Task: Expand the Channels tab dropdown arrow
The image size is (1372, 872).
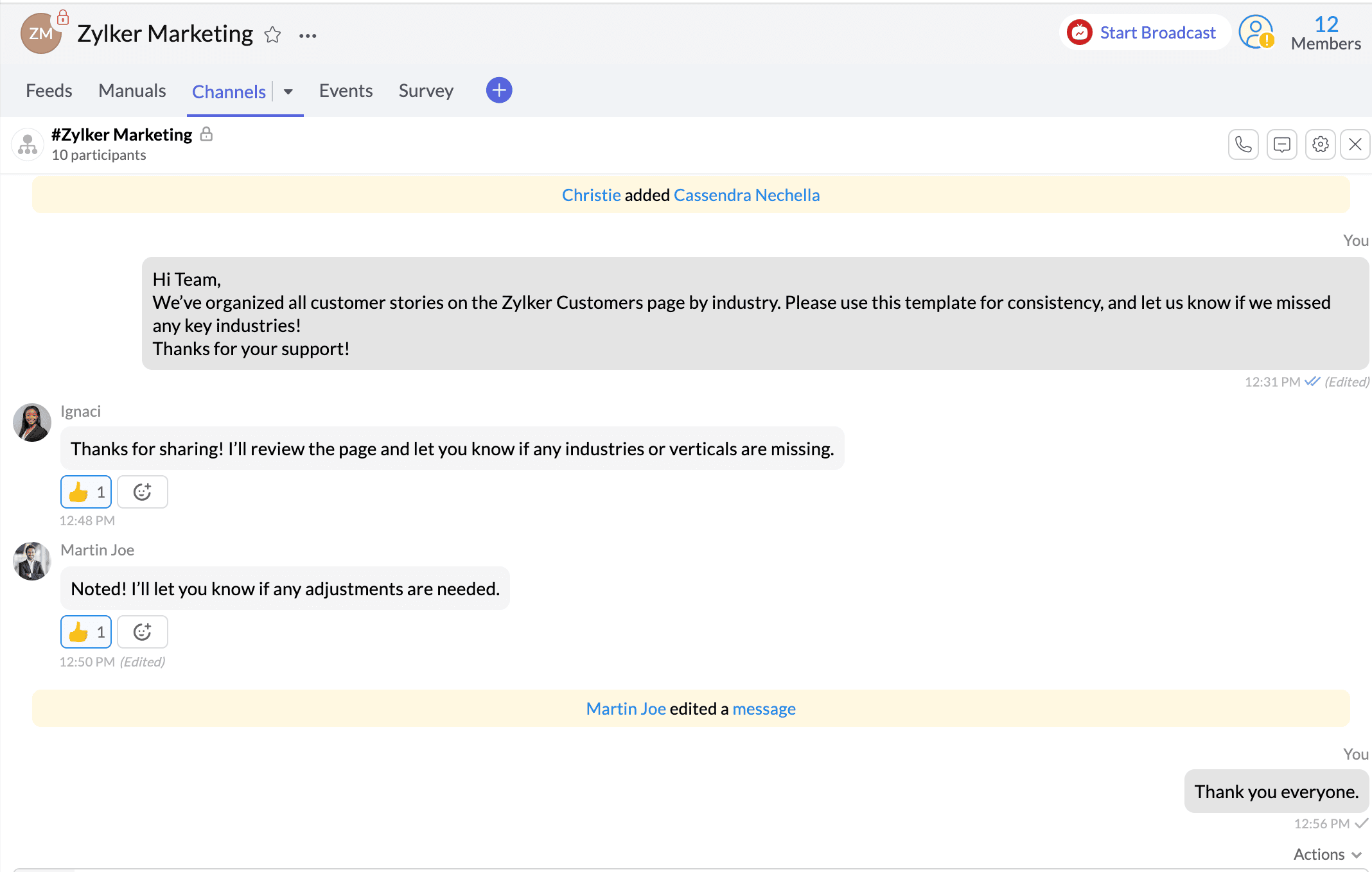Action: pyautogui.click(x=288, y=92)
